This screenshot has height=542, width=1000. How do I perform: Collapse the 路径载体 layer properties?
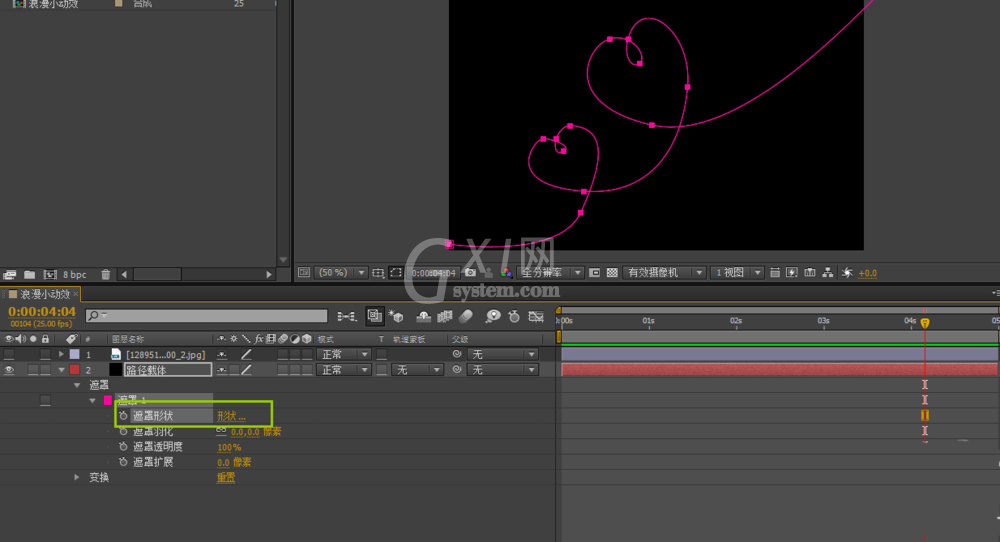point(61,370)
